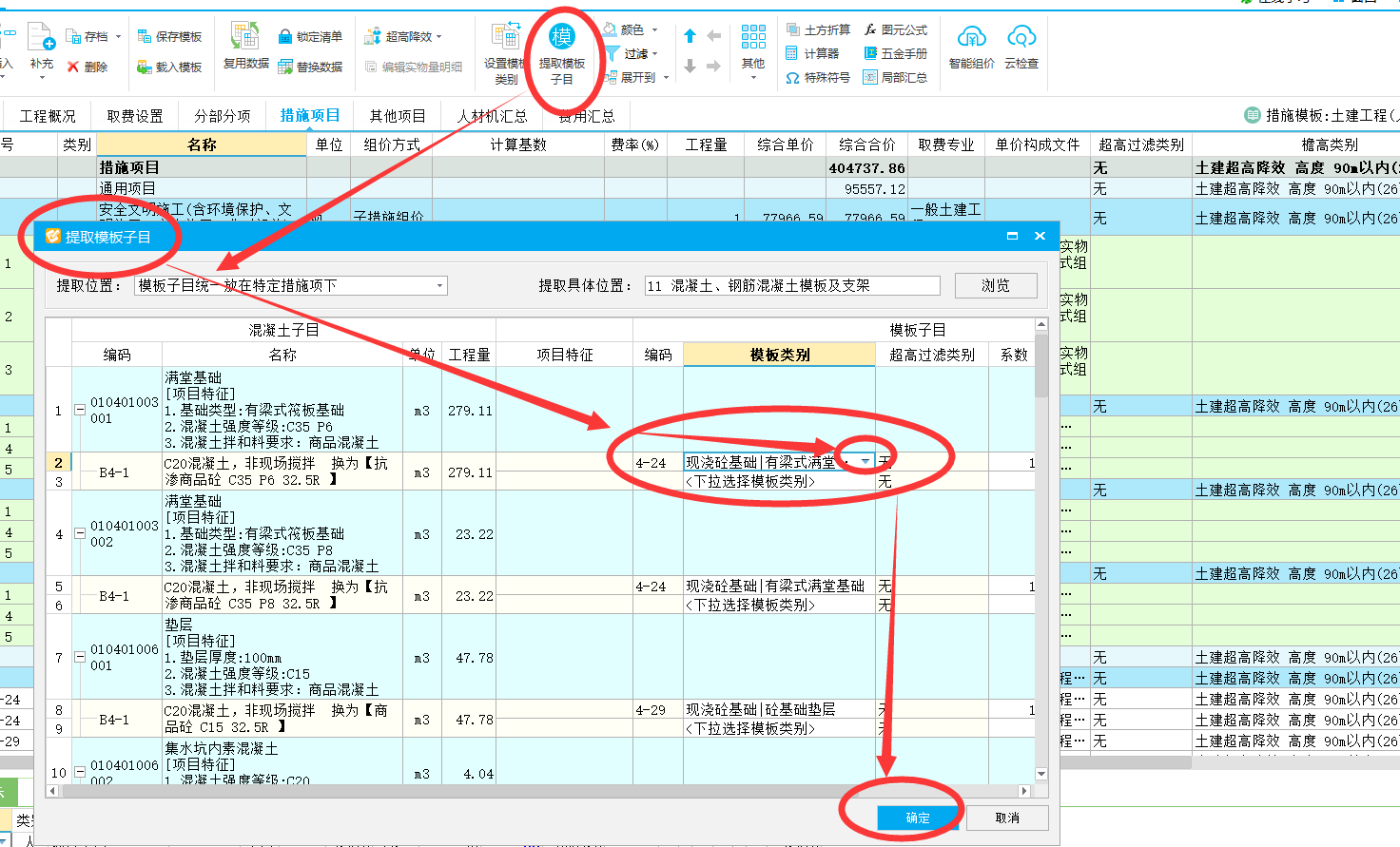Viewport: 1400px width, 847px height.
Task: Click the 展开到 icon
Action: coord(610,77)
